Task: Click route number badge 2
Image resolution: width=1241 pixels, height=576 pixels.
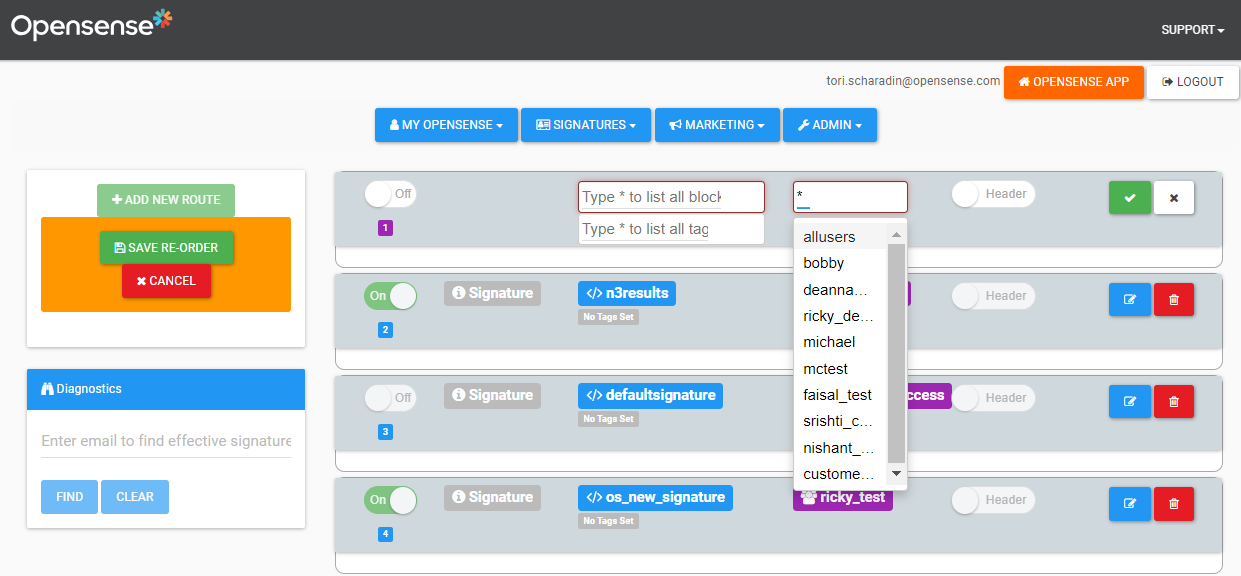Action: tap(386, 330)
